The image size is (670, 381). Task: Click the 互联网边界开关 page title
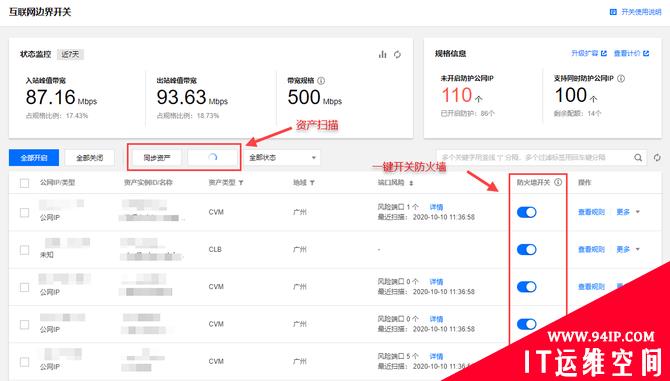pos(40,12)
